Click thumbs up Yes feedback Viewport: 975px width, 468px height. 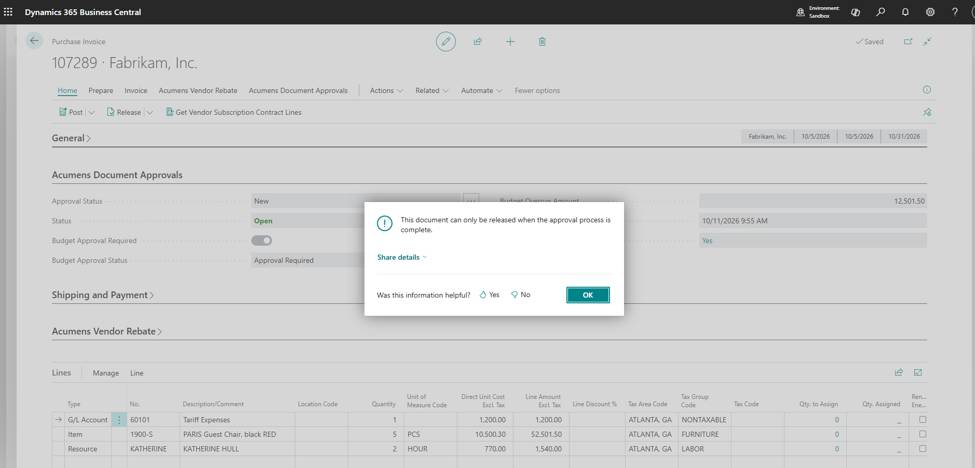click(x=489, y=295)
